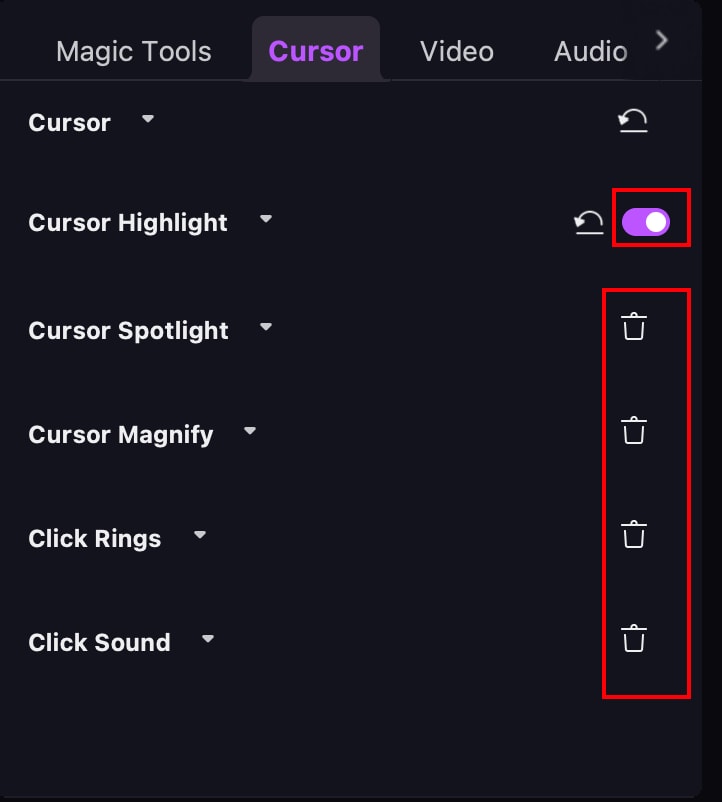722x802 pixels.
Task: Click the Click Rings label text
Action: (x=94, y=539)
